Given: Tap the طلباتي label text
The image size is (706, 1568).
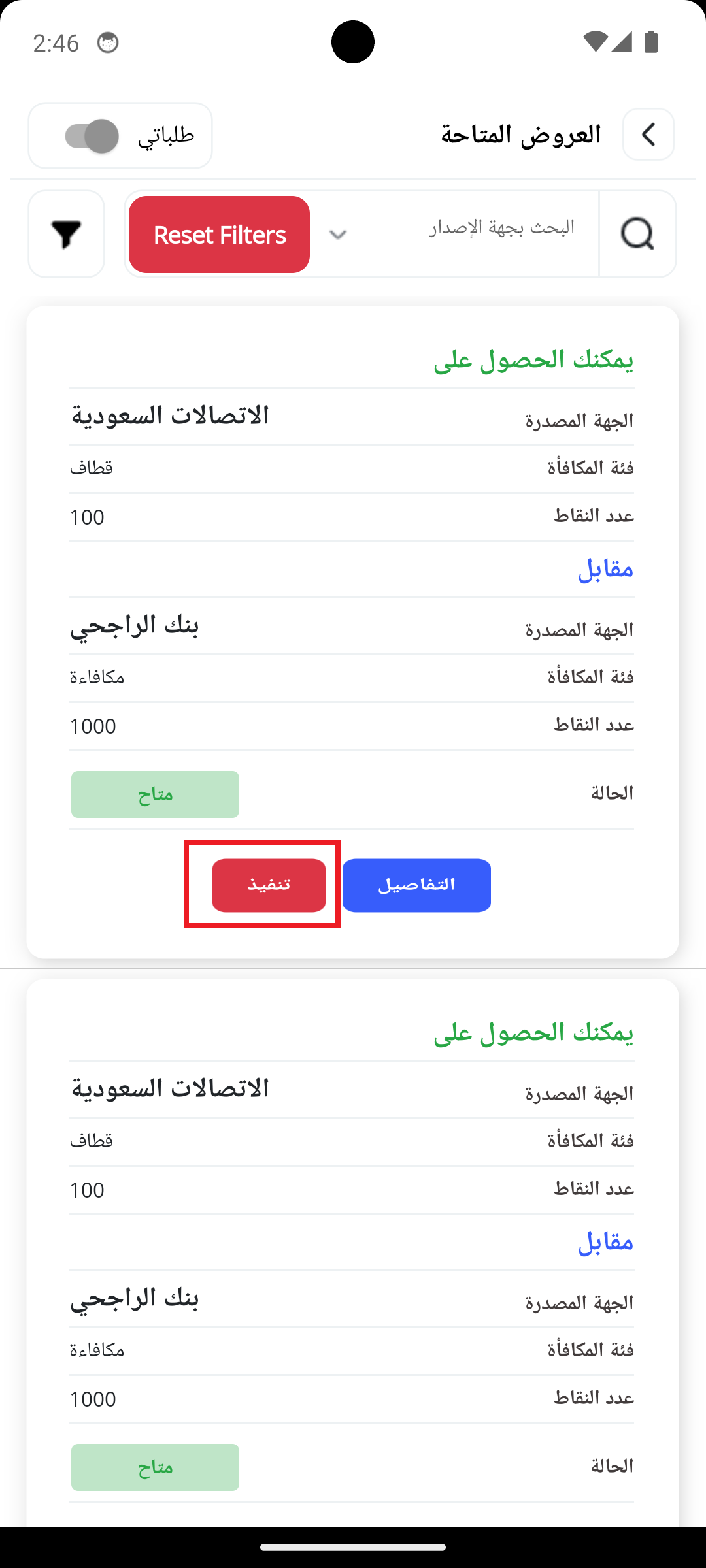Looking at the screenshot, I should point(166,135).
